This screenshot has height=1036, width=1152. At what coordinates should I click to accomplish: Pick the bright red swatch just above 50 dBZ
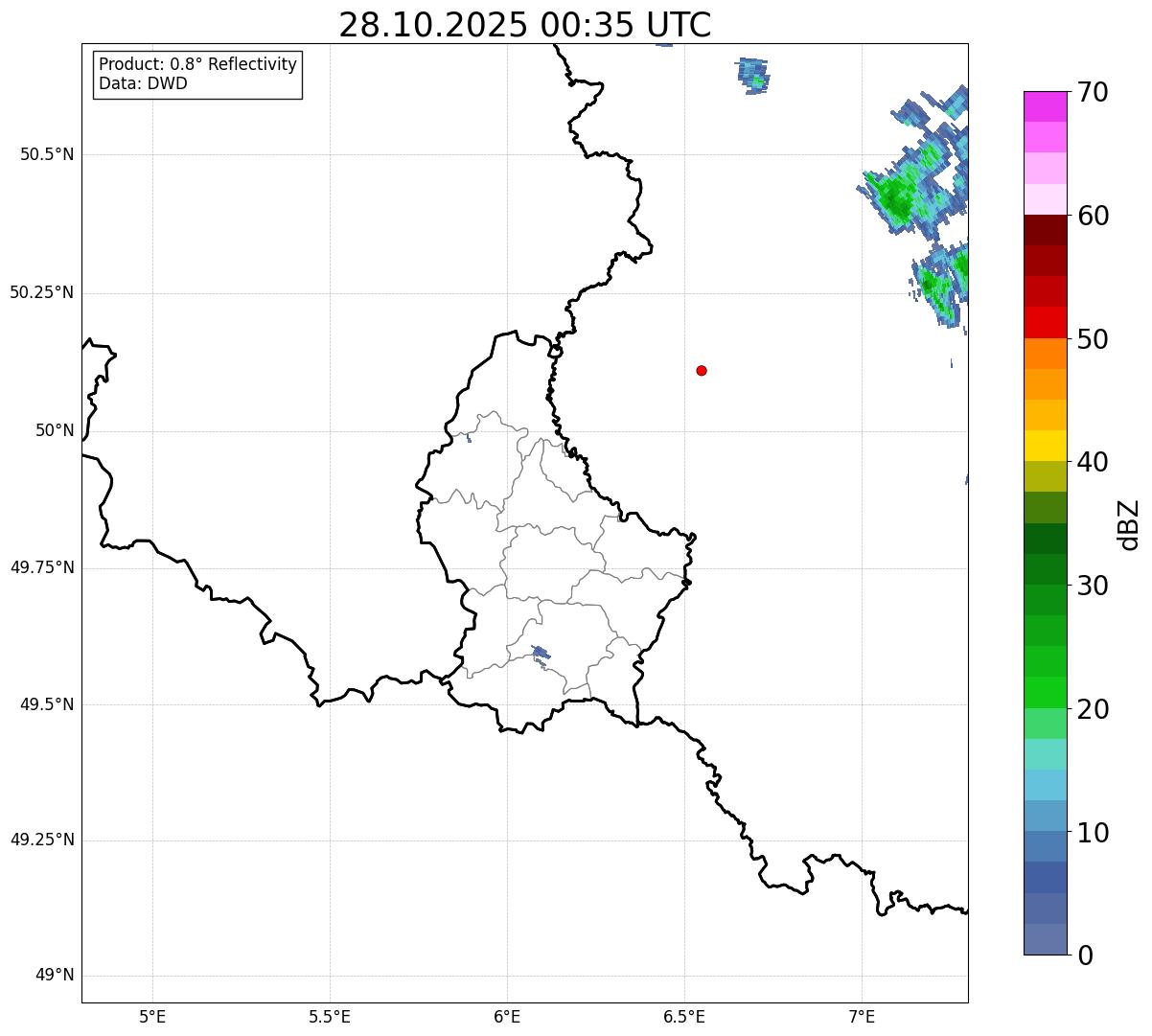pyautogui.click(x=1045, y=323)
